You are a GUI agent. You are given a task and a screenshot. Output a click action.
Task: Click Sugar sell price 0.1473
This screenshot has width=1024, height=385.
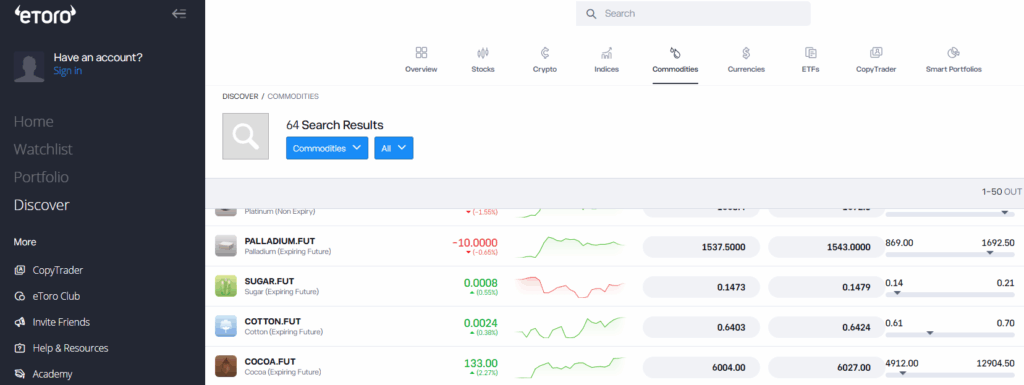[702, 287]
